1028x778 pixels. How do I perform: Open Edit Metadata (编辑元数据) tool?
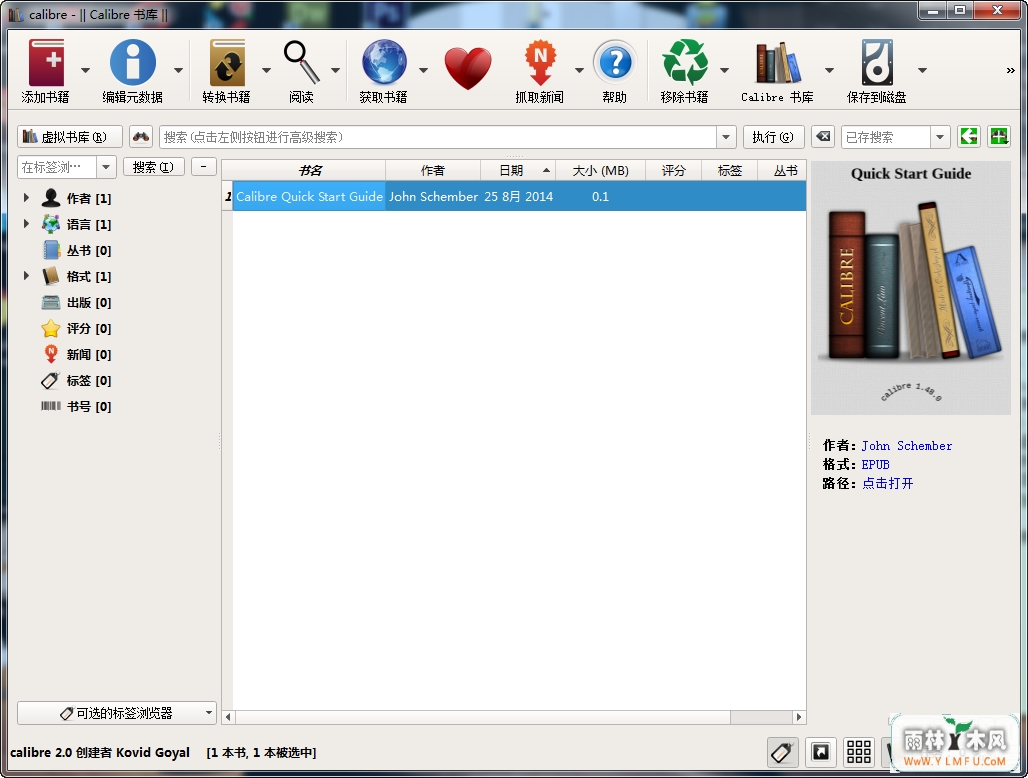(x=132, y=63)
